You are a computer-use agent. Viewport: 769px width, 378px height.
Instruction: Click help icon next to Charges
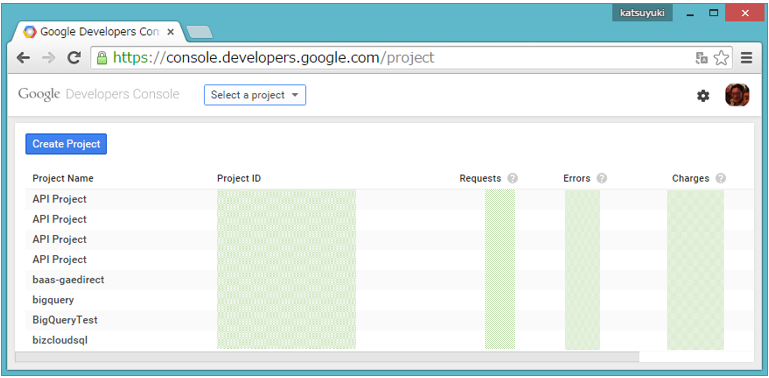point(720,178)
